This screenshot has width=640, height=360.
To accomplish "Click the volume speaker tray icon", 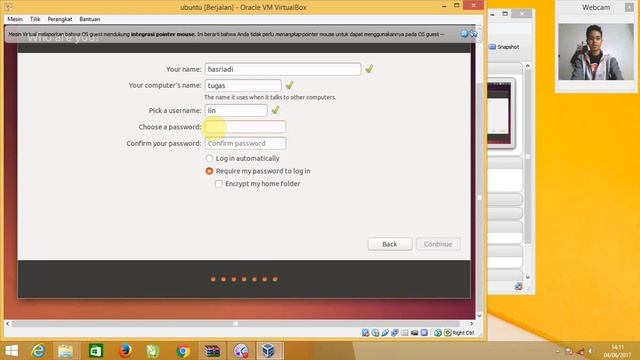I will pos(591,351).
